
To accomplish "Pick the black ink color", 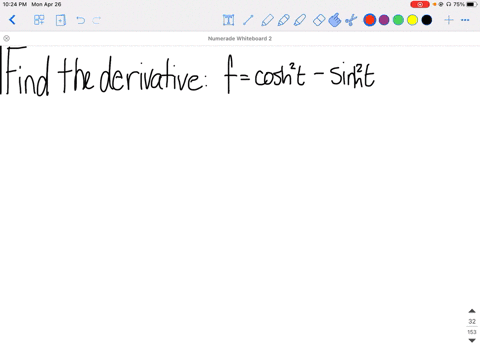I will 427,20.
